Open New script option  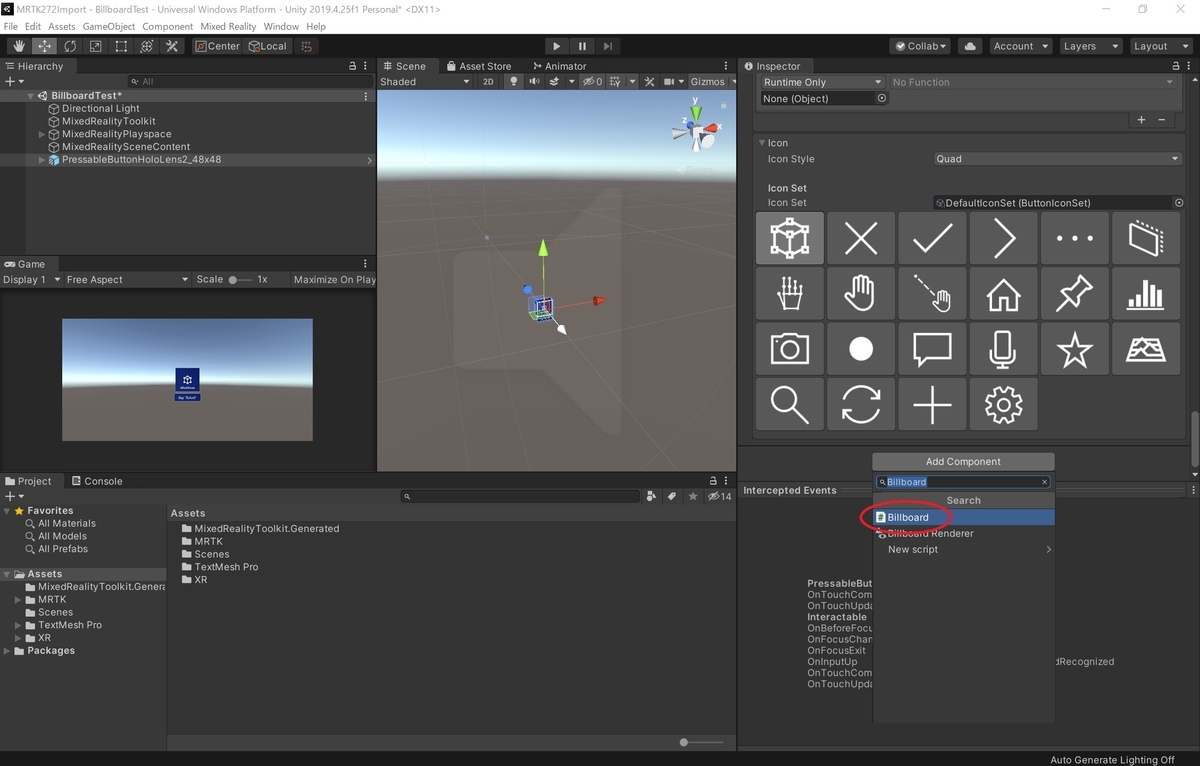(x=963, y=549)
